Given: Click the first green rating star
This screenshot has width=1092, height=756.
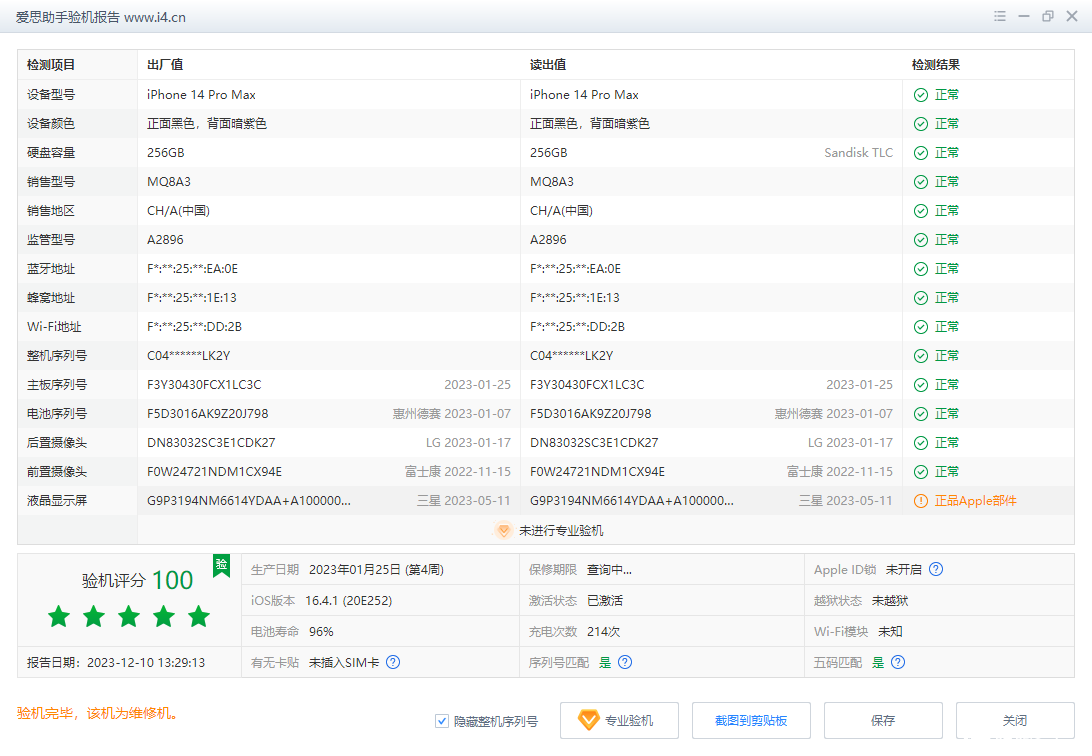Looking at the screenshot, I should [x=59, y=616].
